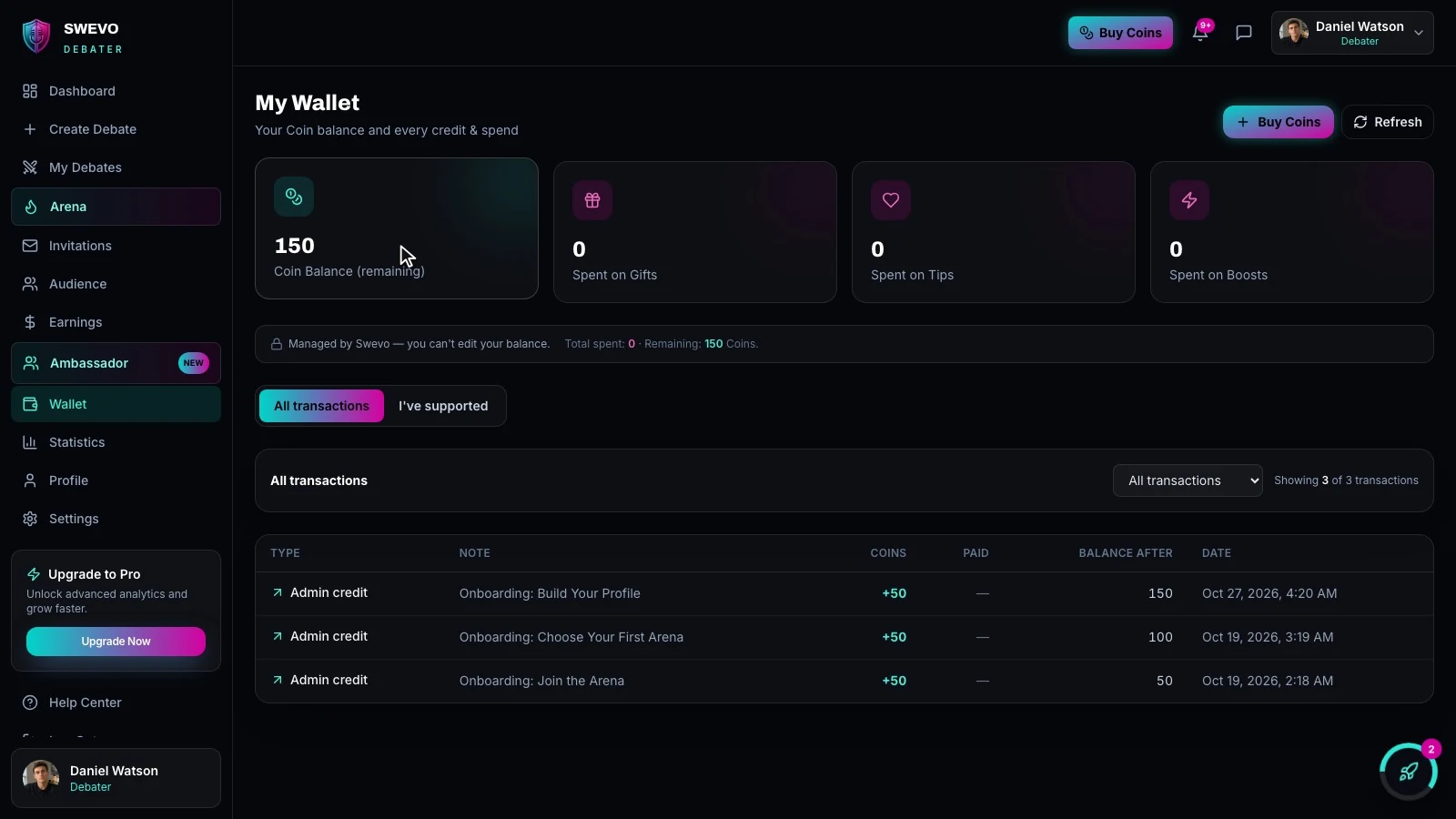The width and height of the screenshot is (1456, 819).
Task: Click the Spent on Boosts card label
Action: coord(1218,275)
